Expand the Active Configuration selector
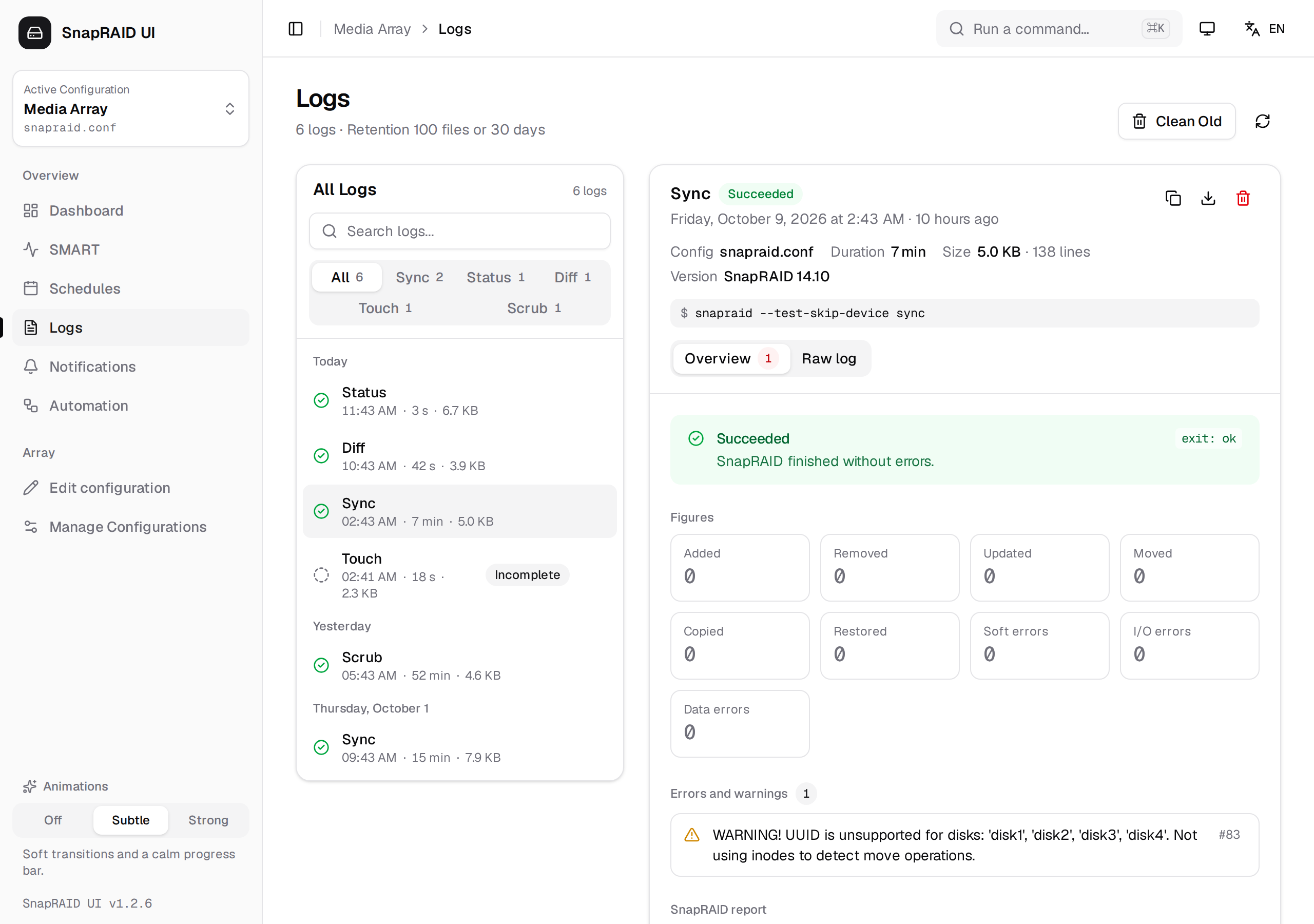The image size is (1314, 924). coord(131,108)
